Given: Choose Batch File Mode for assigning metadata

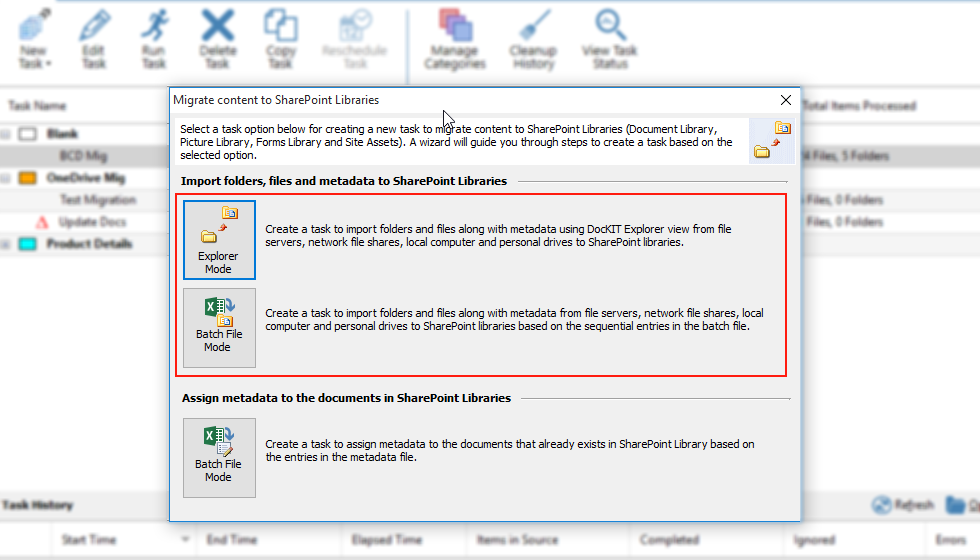Looking at the screenshot, I should point(219,458).
